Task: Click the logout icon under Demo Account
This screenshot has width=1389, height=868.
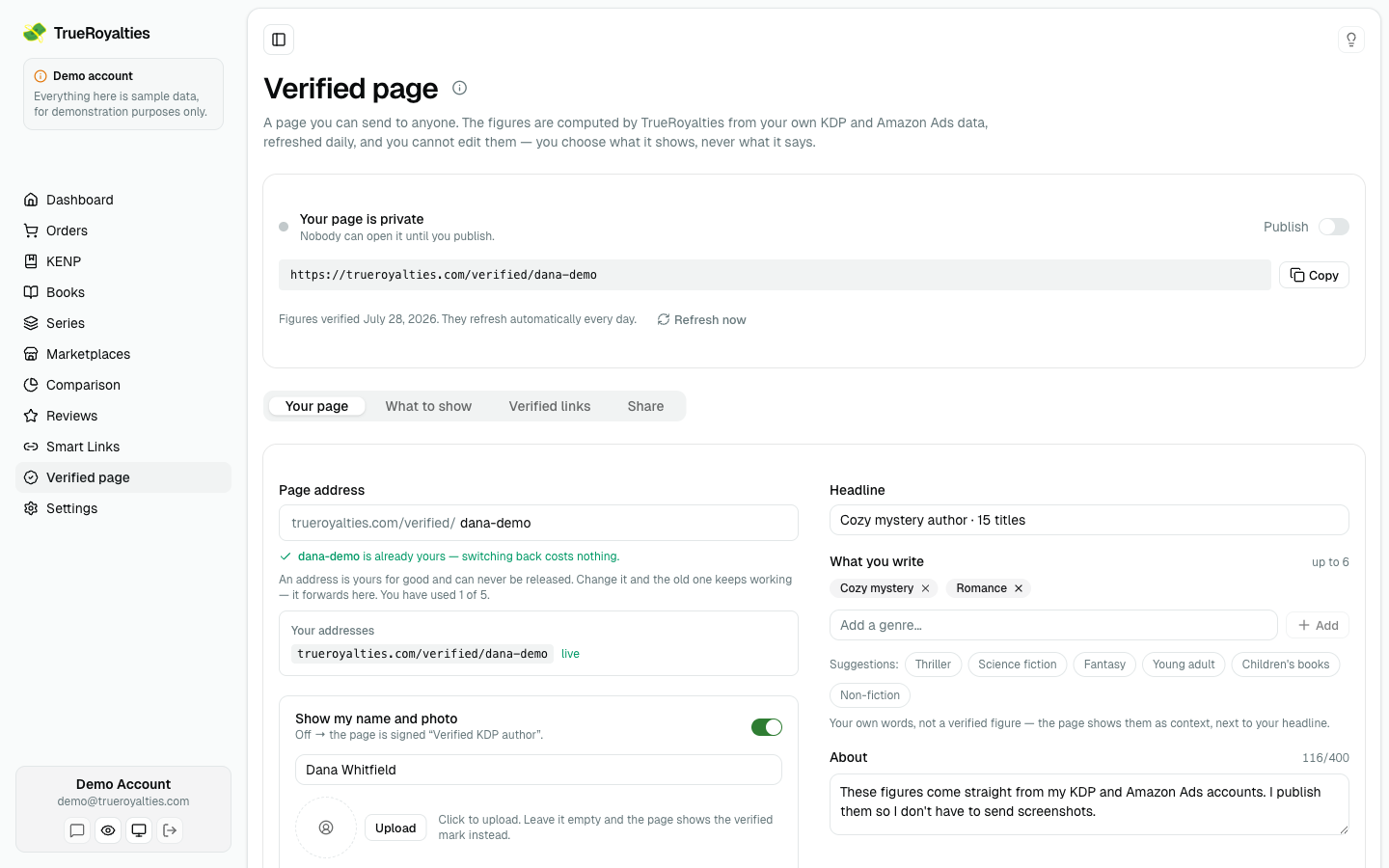Action: (x=170, y=830)
